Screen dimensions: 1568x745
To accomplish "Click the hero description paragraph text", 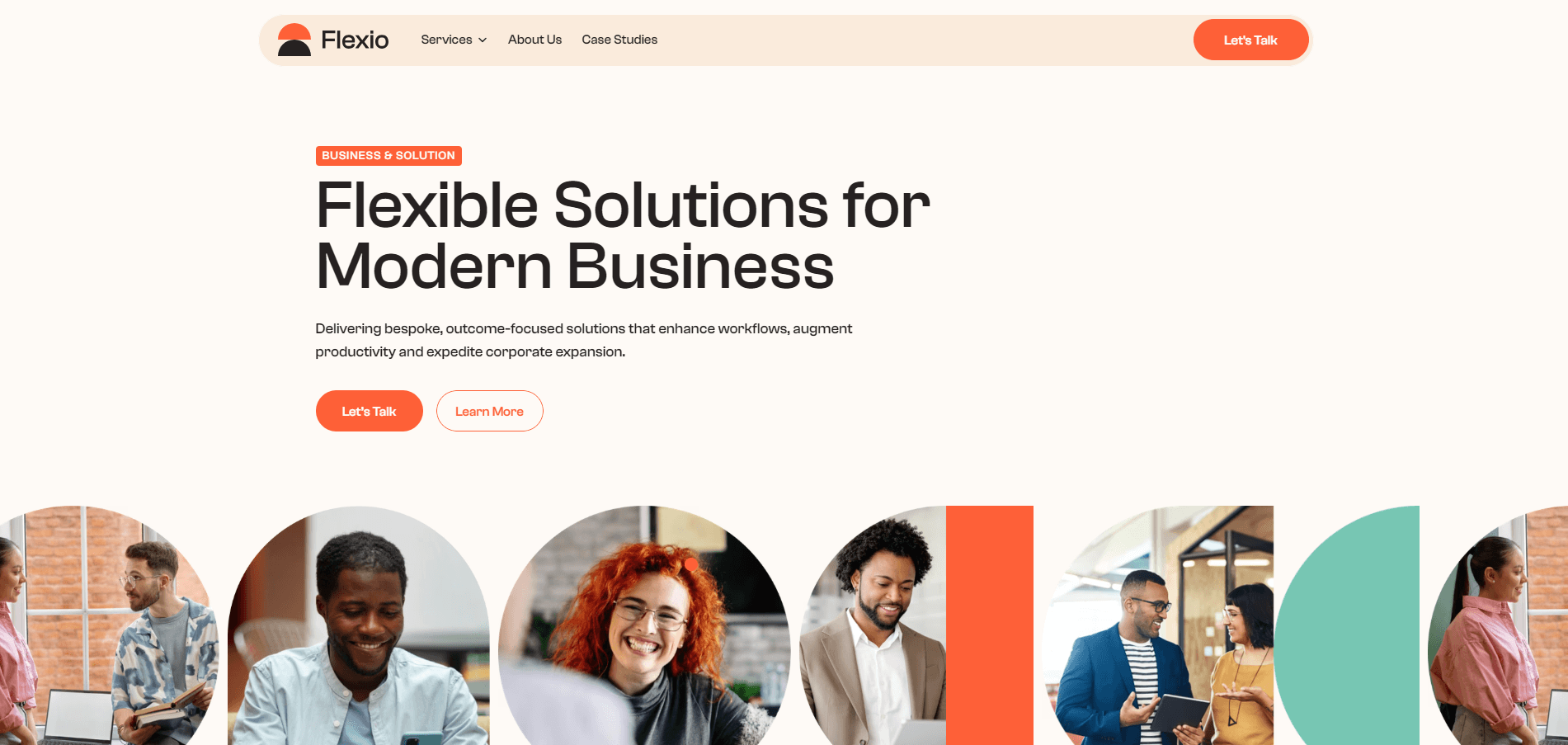I will click(x=583, y=340).
